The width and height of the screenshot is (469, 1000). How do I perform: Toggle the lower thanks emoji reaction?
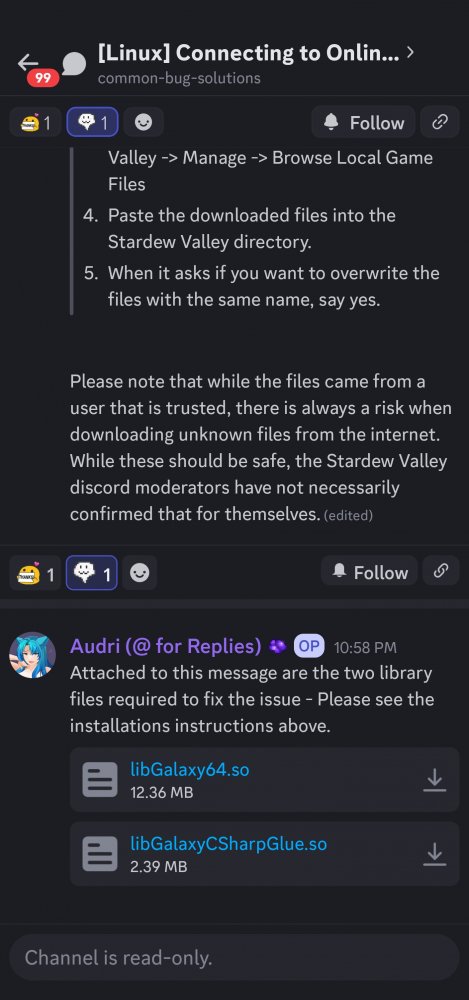35,573
